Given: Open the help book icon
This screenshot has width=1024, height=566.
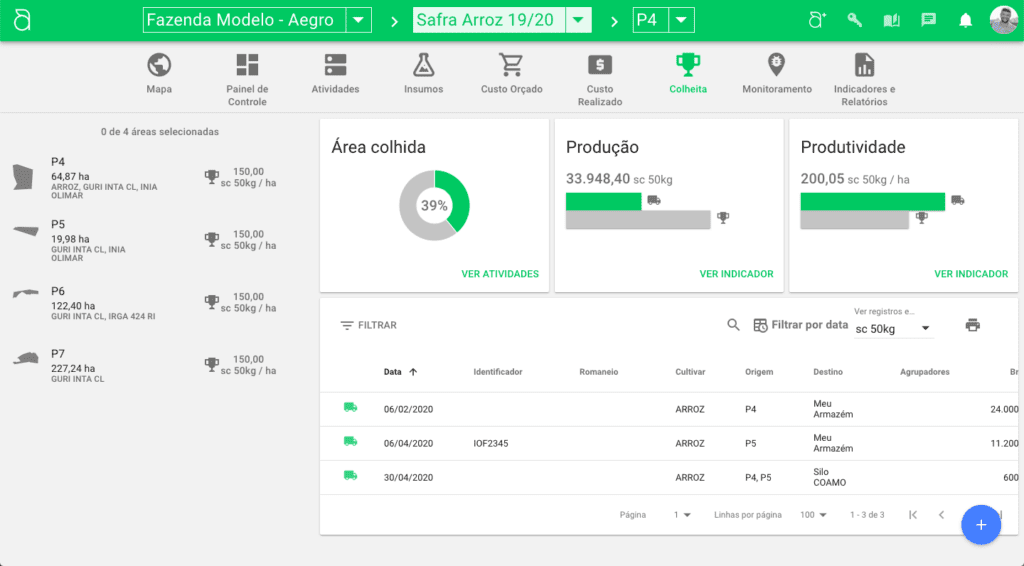Looking at the screenshot, I should pos(891,20).
